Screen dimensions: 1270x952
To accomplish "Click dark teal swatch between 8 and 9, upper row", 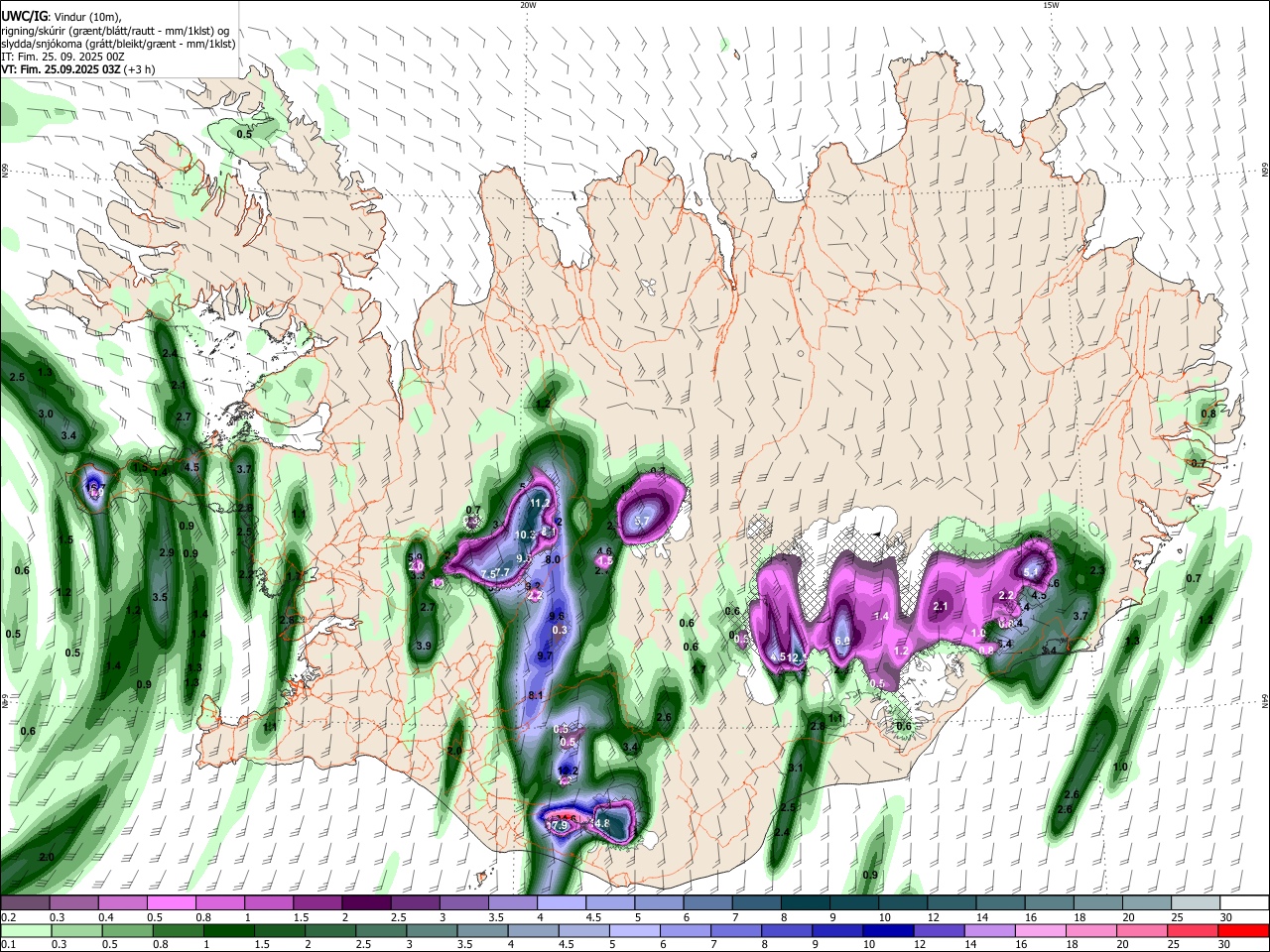I will [805, 903].
